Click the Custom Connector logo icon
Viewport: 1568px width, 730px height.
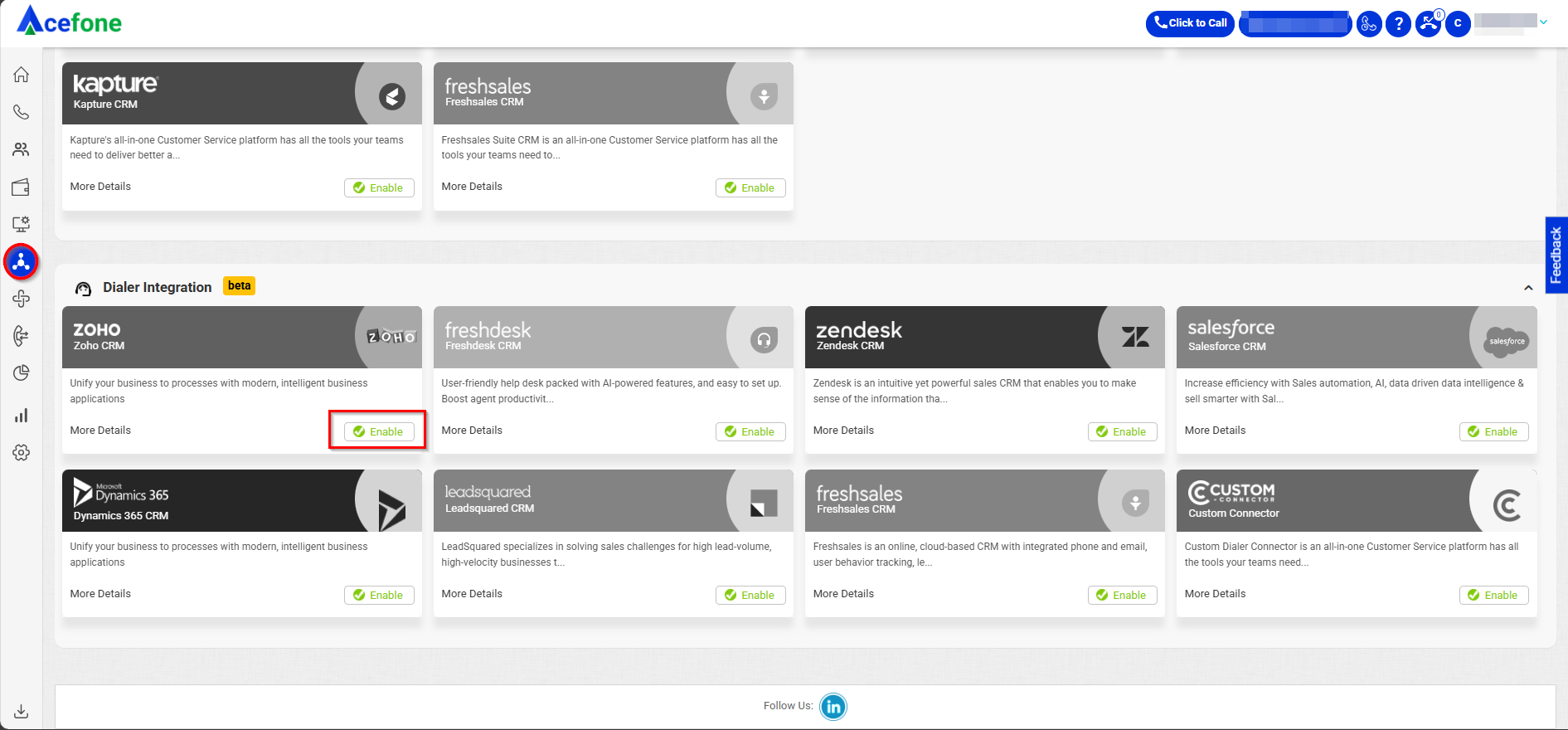tap(1507, 505)
